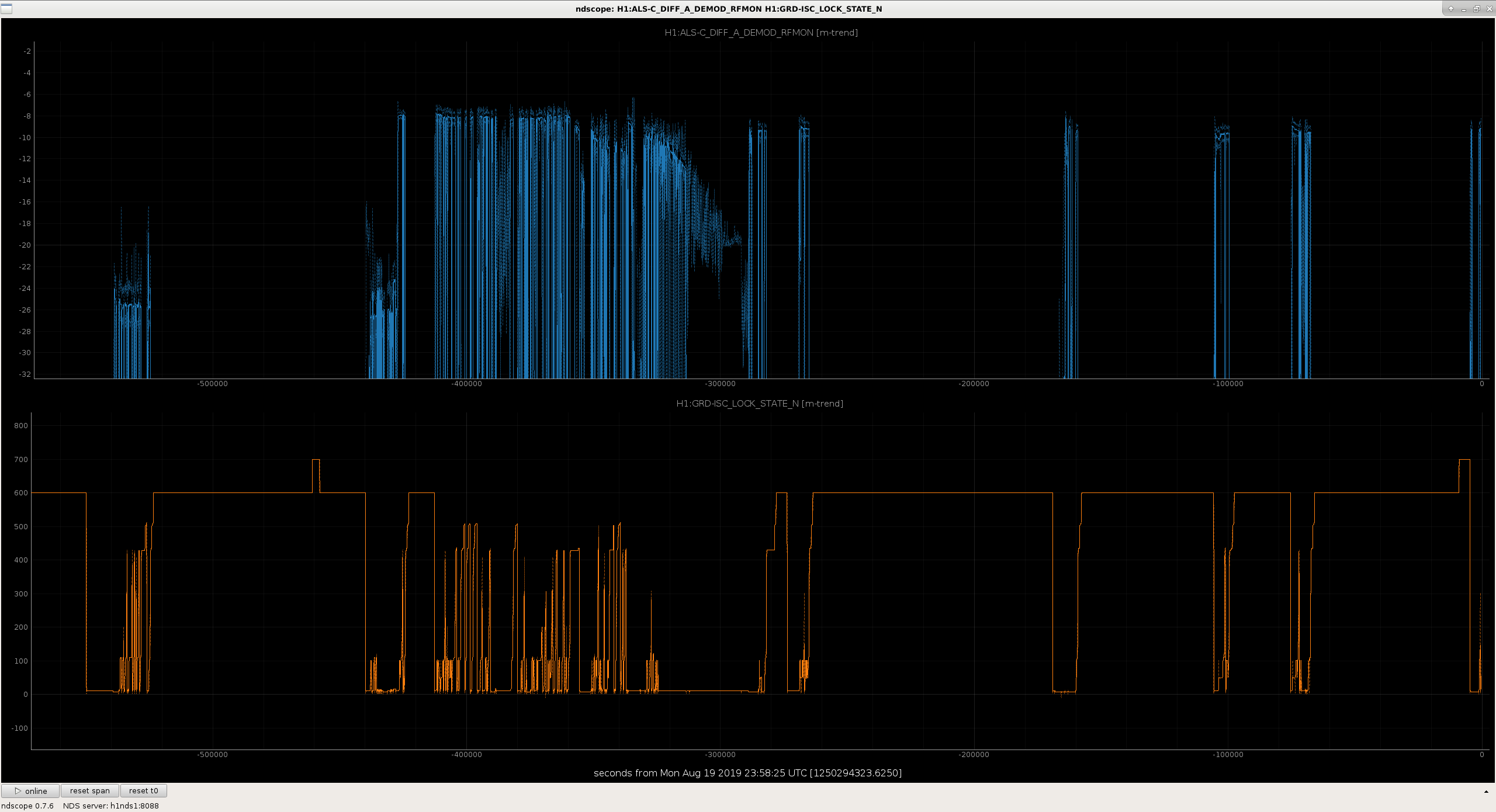Click the -100 tick on LOCK_STATE y-axis

tap(20, 728)
